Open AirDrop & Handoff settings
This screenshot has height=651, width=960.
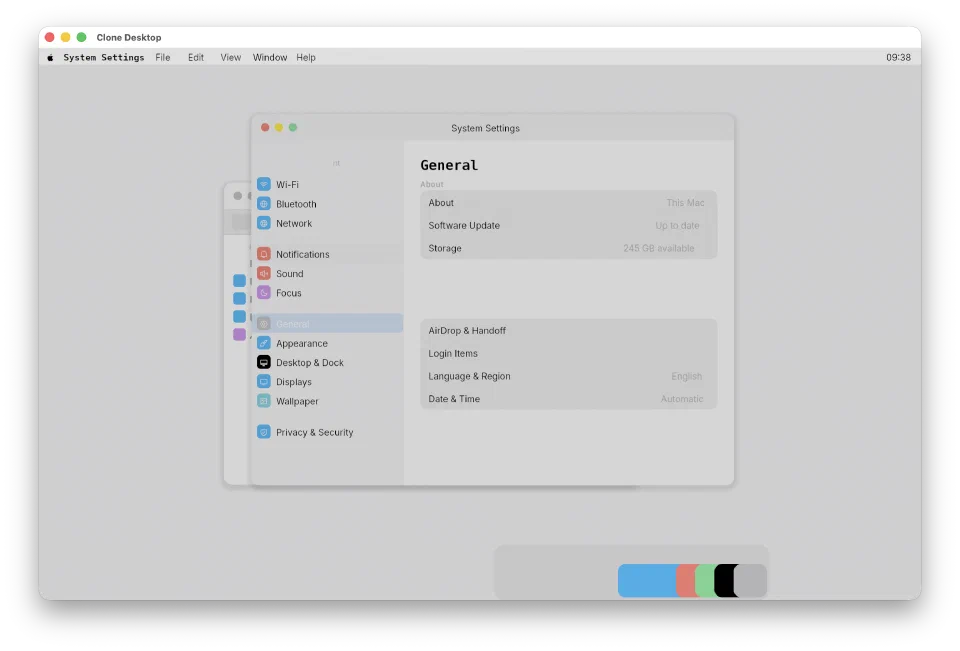[568, 331]
